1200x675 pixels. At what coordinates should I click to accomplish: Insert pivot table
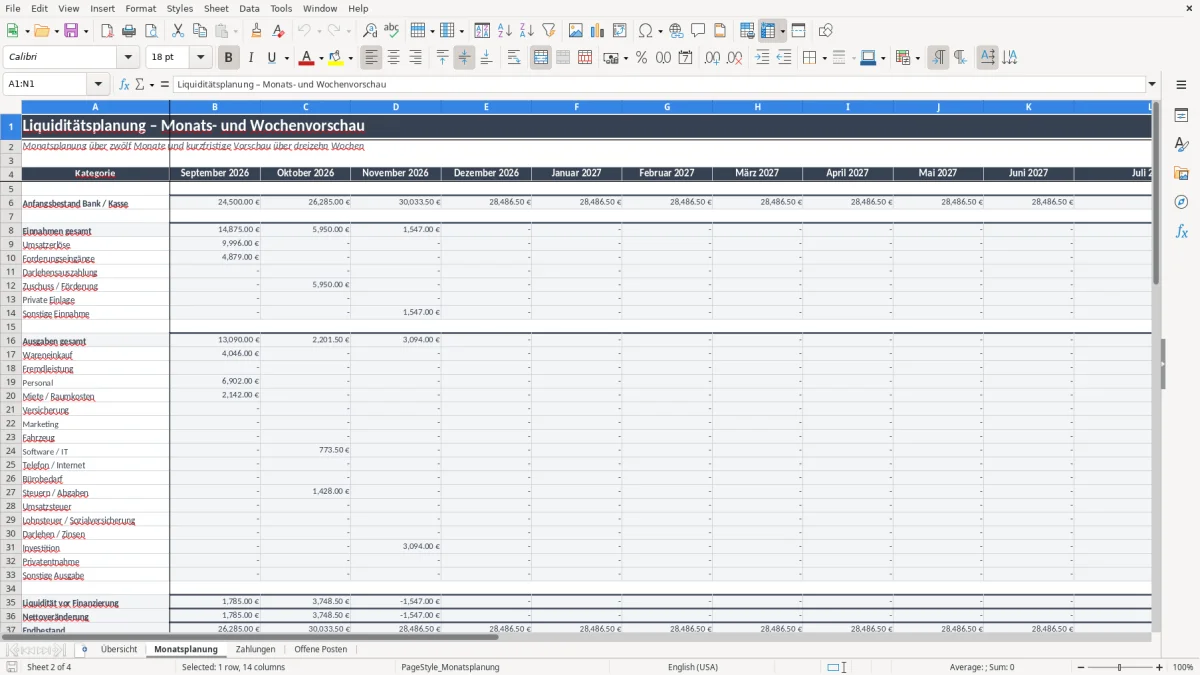coord(620,31)
